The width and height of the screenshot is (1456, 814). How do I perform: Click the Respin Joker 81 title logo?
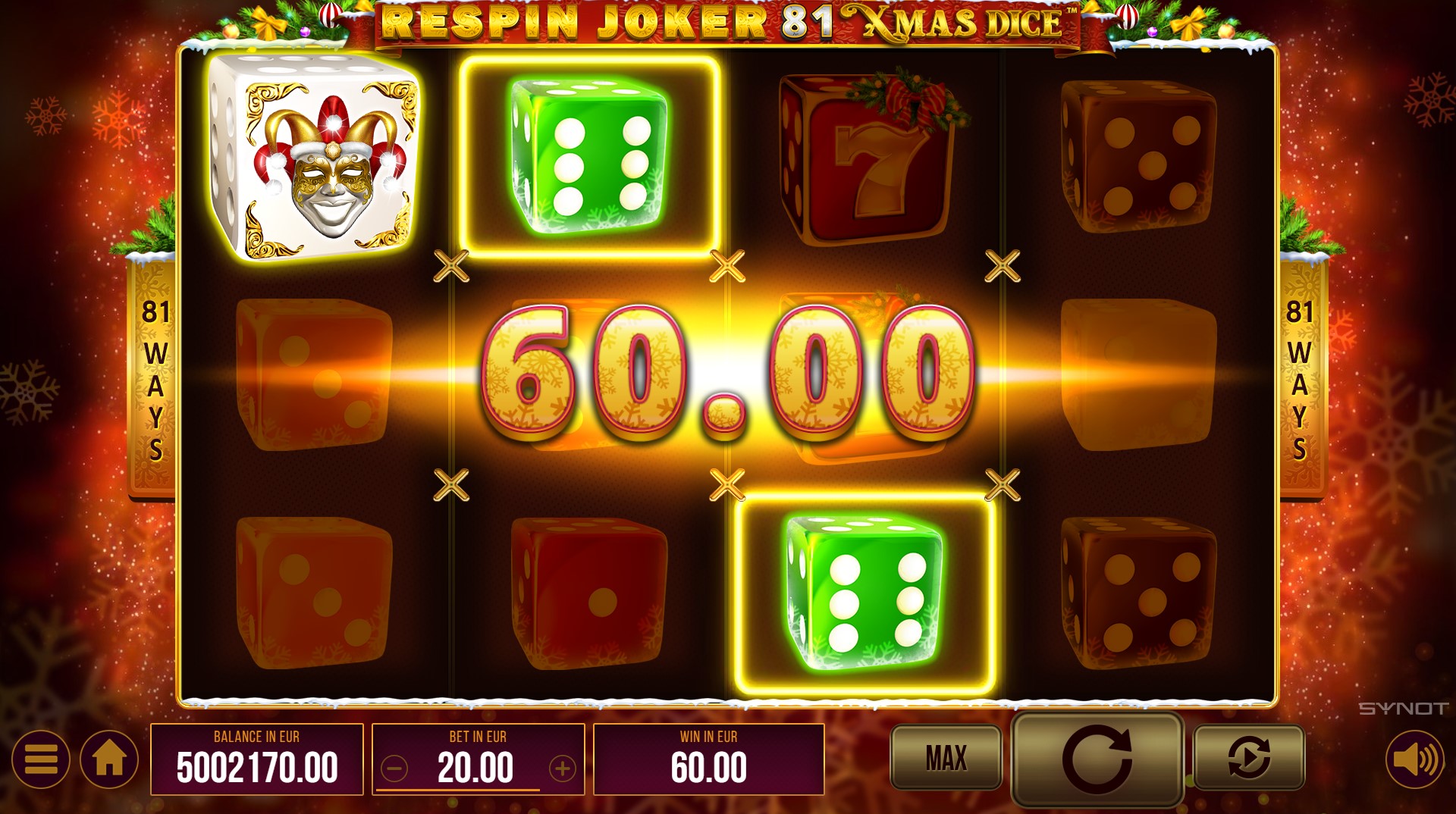tap(728, 23)
